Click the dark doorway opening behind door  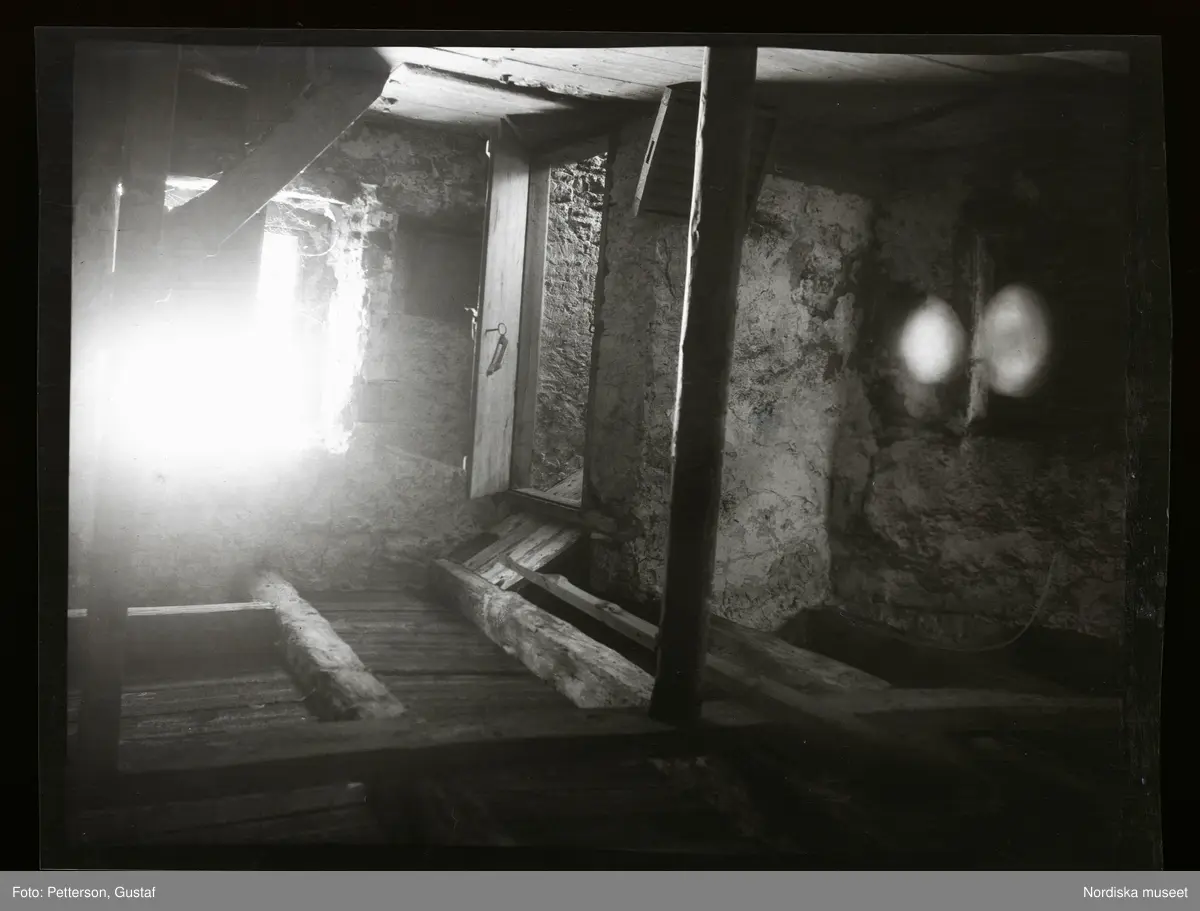567,320
